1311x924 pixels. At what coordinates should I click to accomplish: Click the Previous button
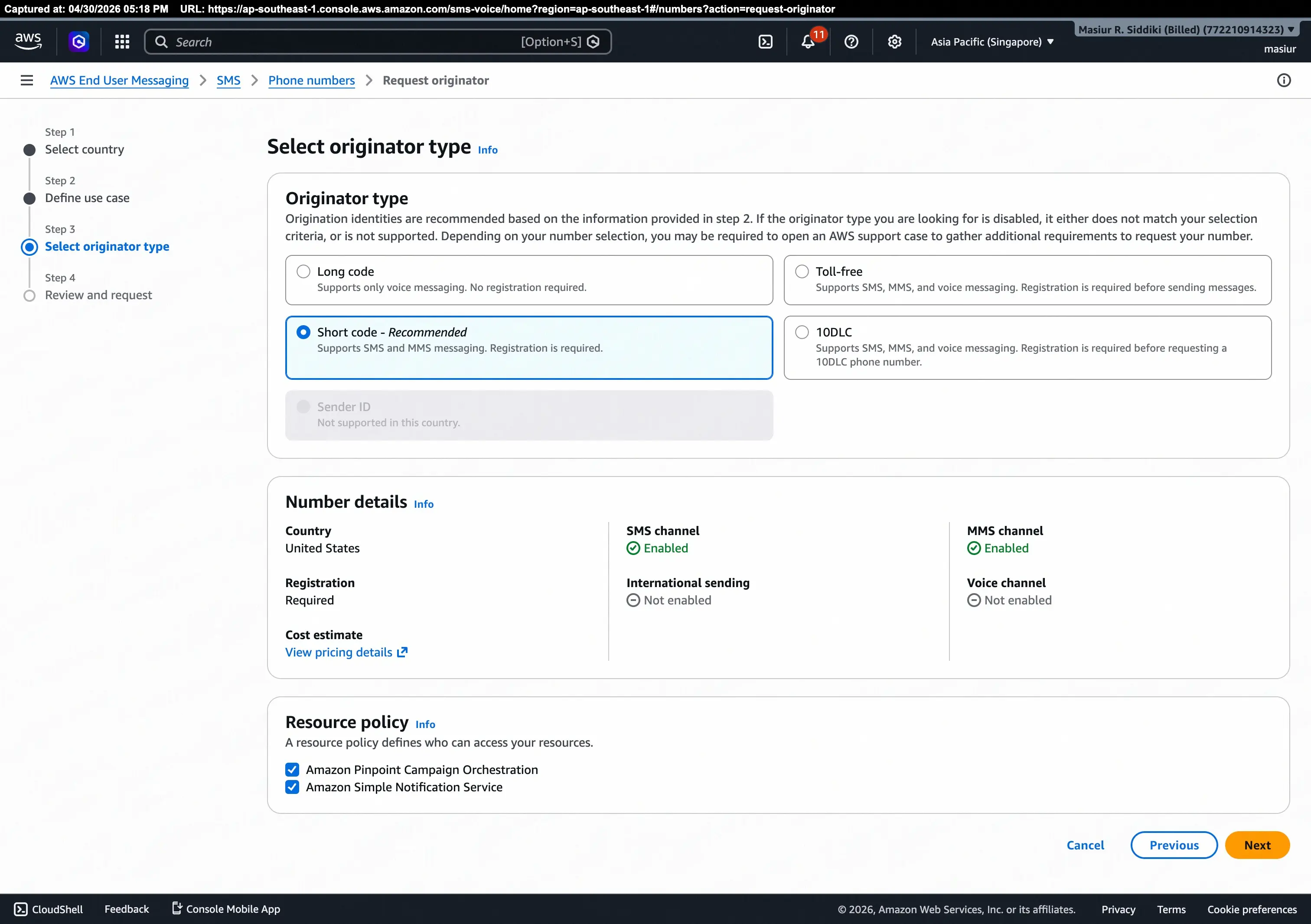(x=1174, y=845)
